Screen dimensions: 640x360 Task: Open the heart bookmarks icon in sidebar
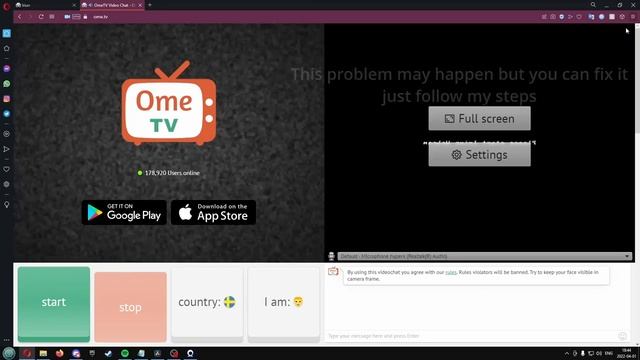7,169
